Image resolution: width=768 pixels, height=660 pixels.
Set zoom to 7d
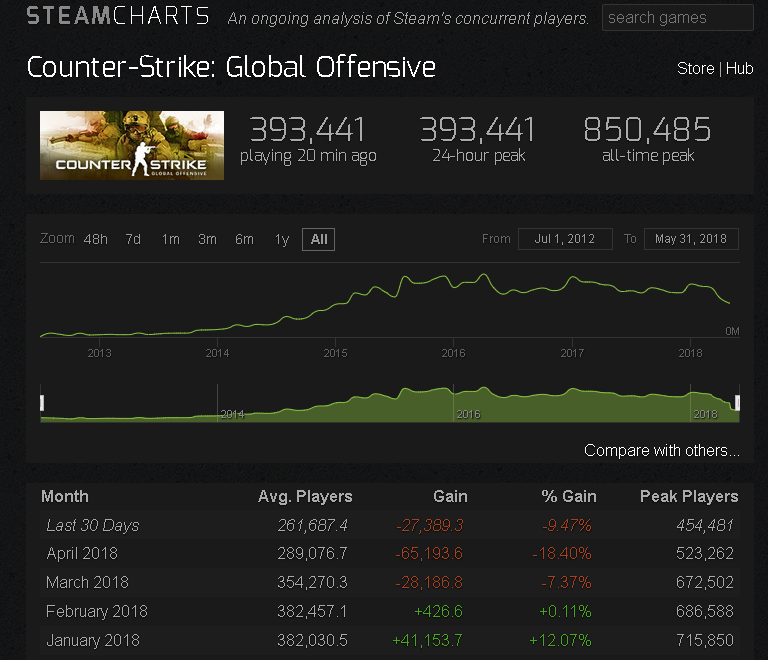pos(133,239)
